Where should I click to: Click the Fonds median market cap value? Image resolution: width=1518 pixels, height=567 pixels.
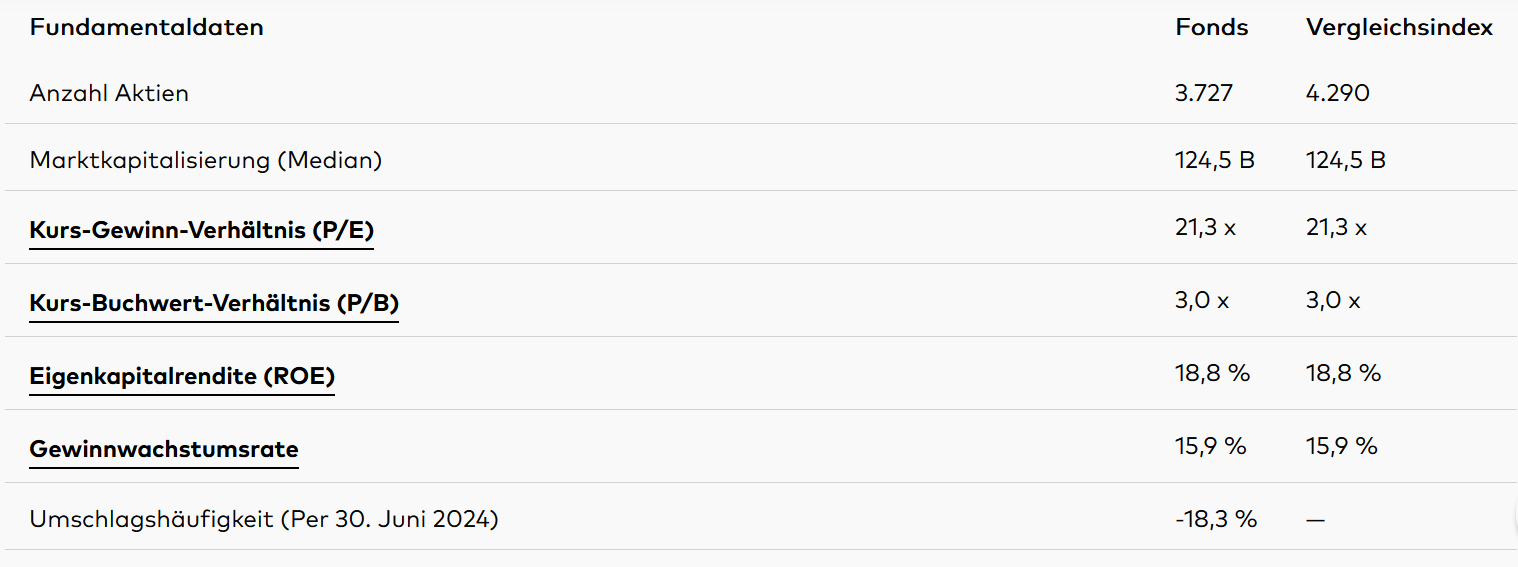point(1215,160)
